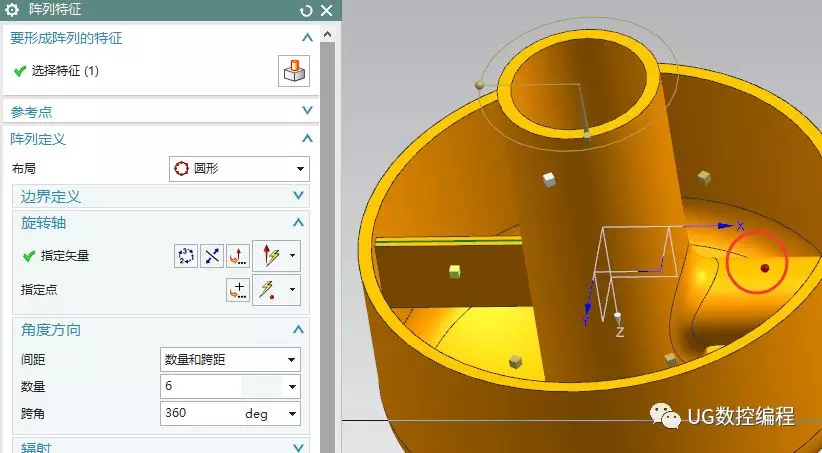Open the point dialog icon
The height and width of the screenshot is (453, 822).
click(238, 289)
